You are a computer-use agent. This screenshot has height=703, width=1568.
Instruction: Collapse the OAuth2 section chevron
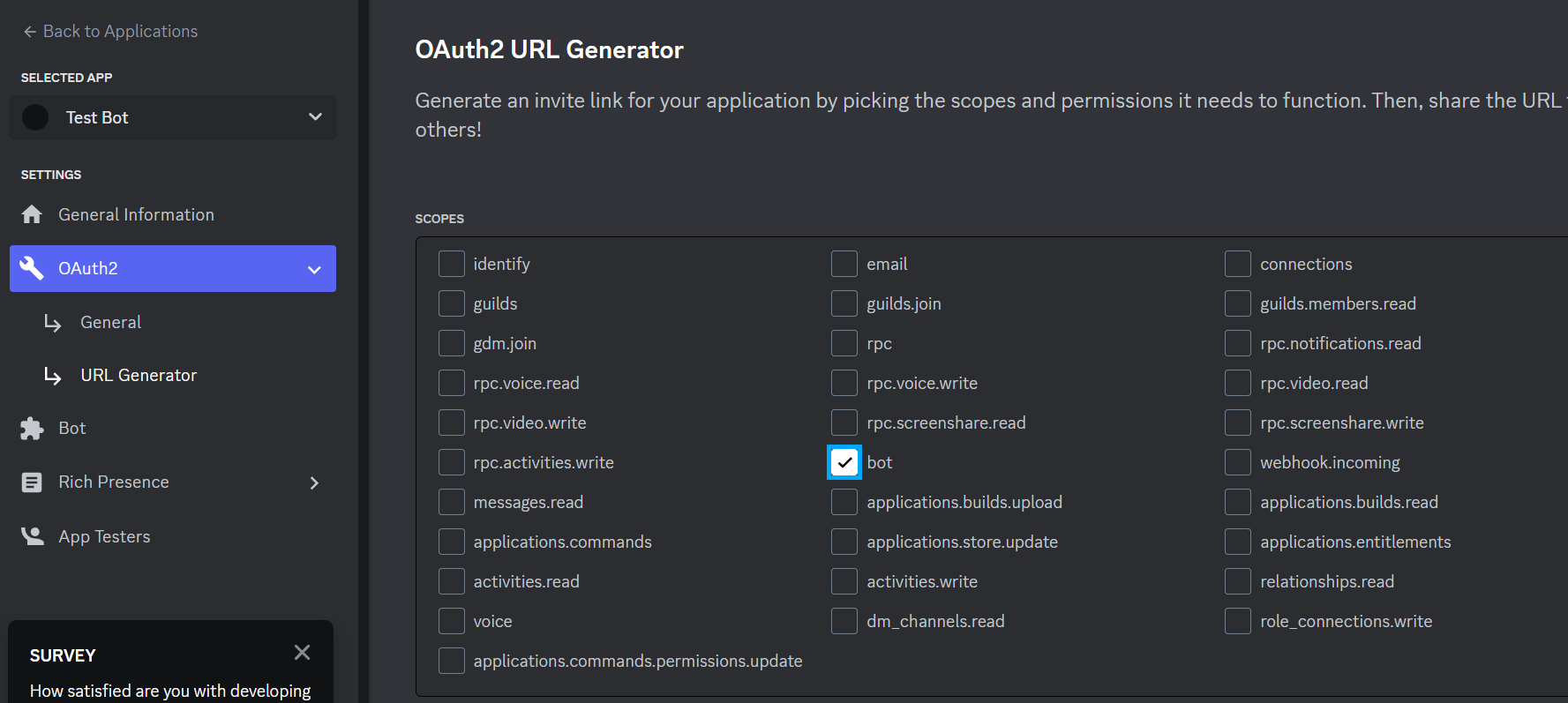[x=314, y=269]
